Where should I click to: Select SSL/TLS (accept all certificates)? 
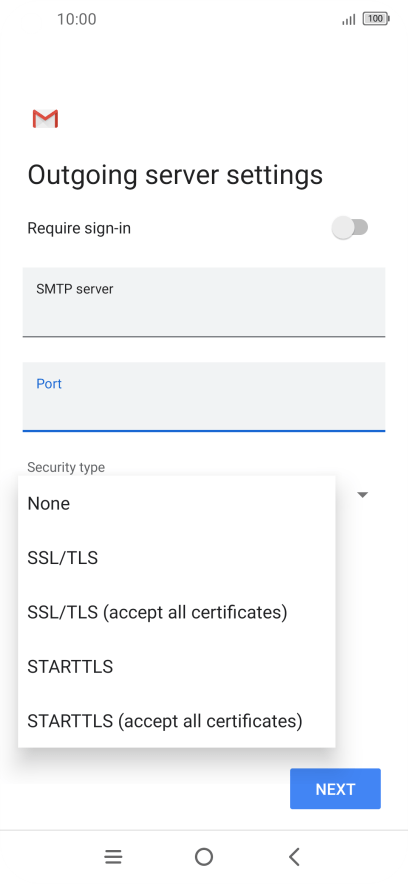[177, 612]
